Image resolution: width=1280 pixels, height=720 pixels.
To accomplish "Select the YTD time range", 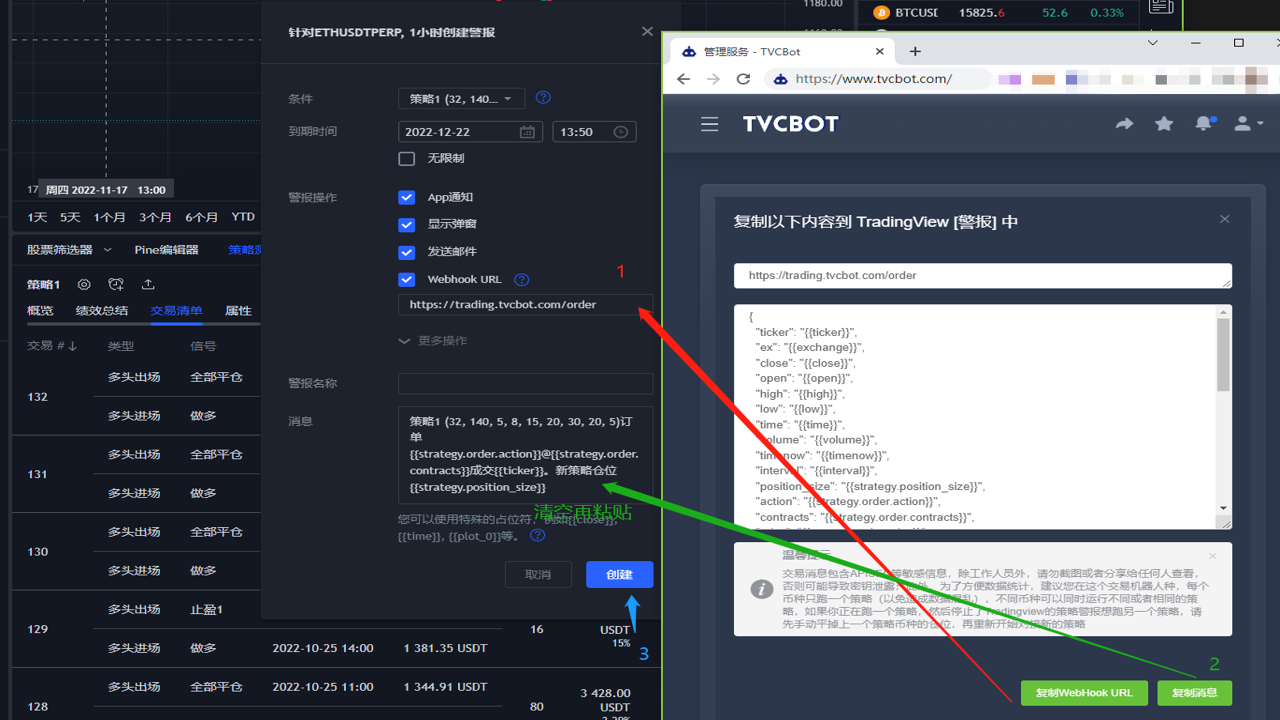I will pos(243,217).
